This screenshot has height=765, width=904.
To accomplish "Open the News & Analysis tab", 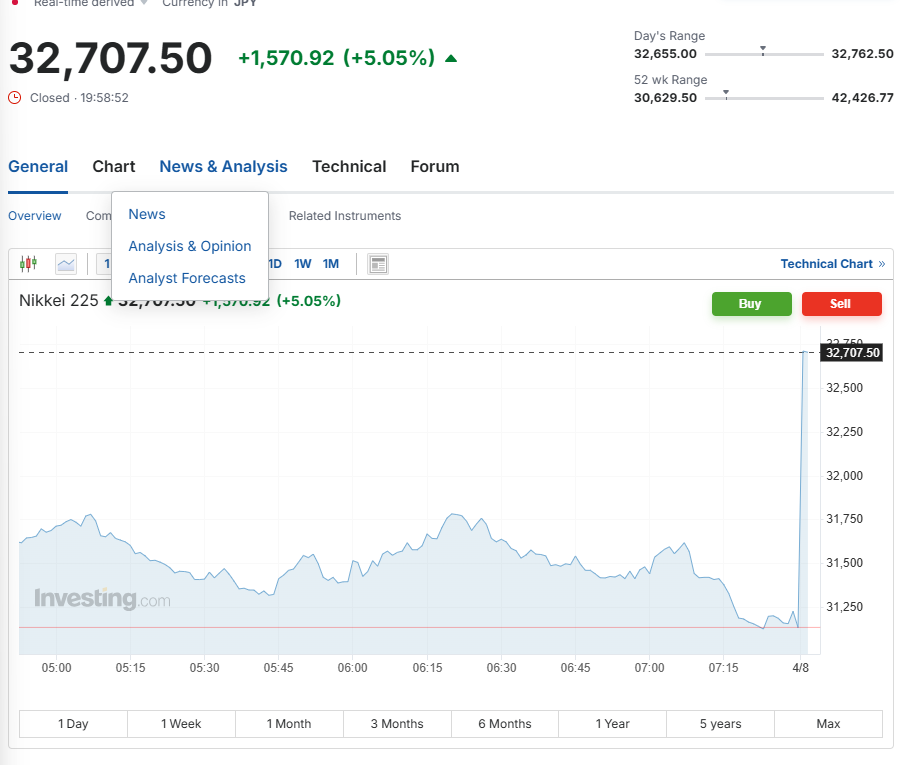I will click(x=223, y=167).
